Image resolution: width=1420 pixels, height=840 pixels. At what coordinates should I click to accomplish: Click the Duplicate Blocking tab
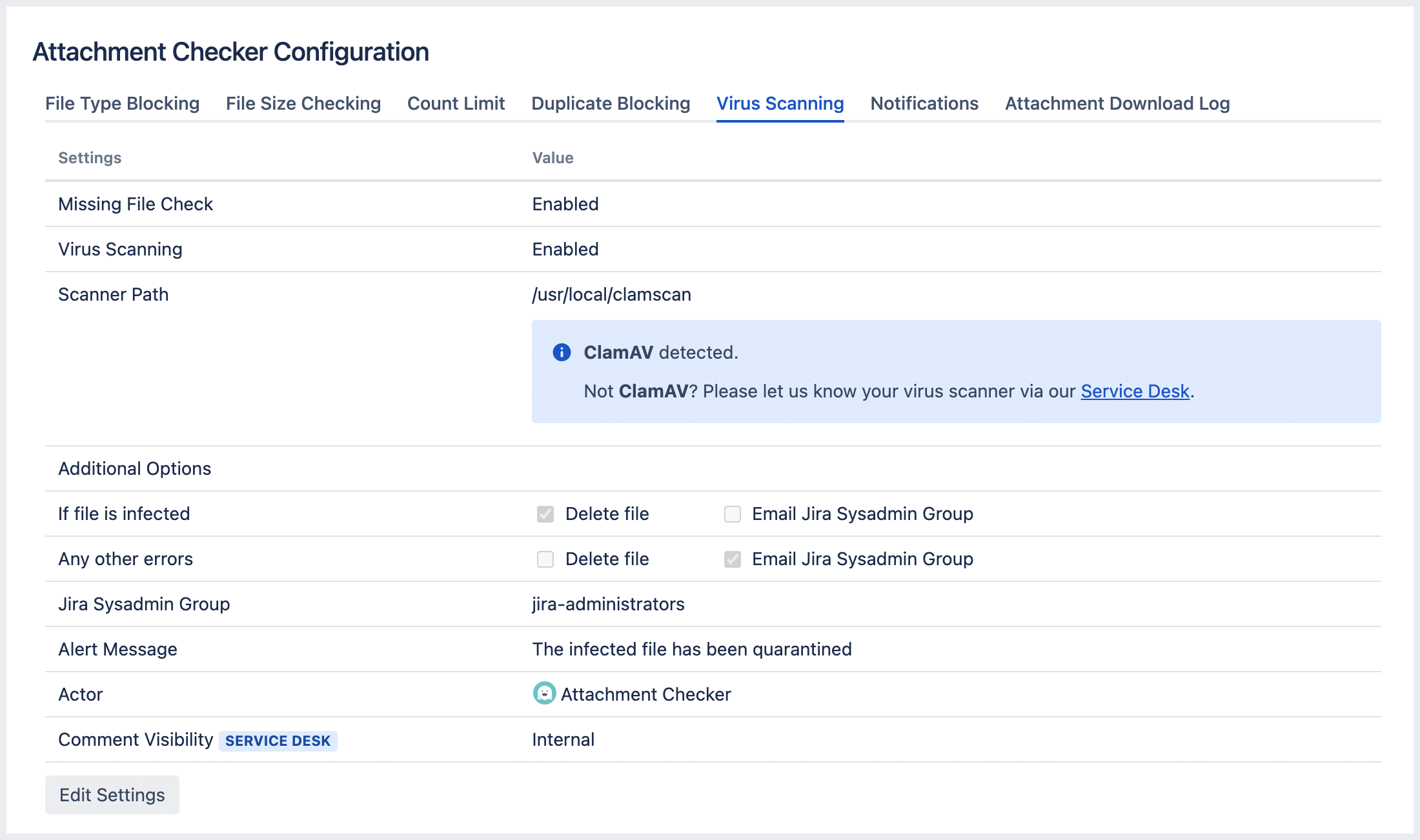pyautogui.click(x=610, y=103)
